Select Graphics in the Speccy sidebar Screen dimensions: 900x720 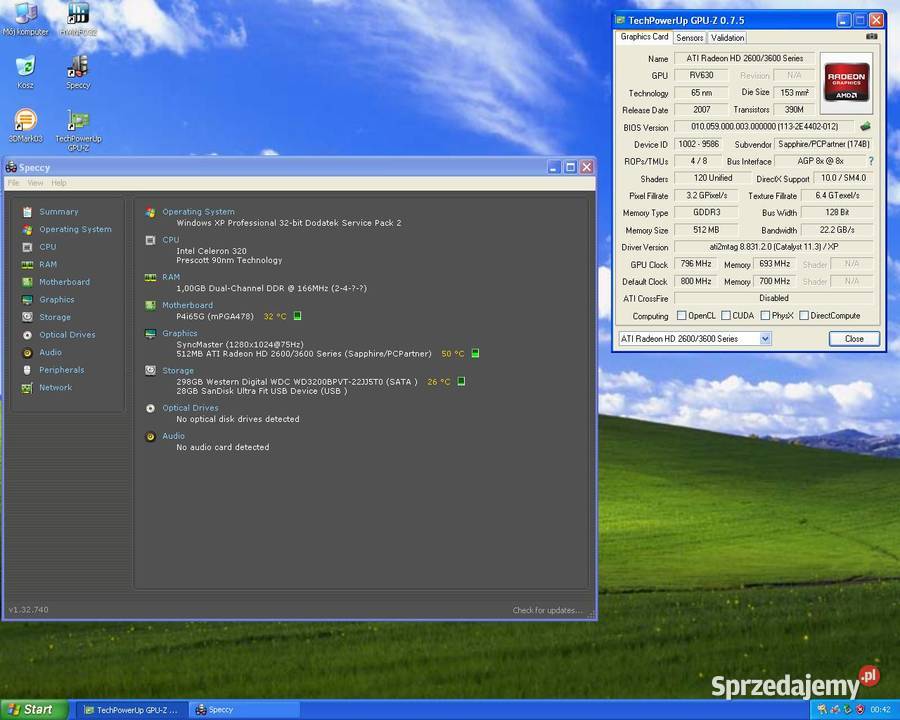coord(56,300)
